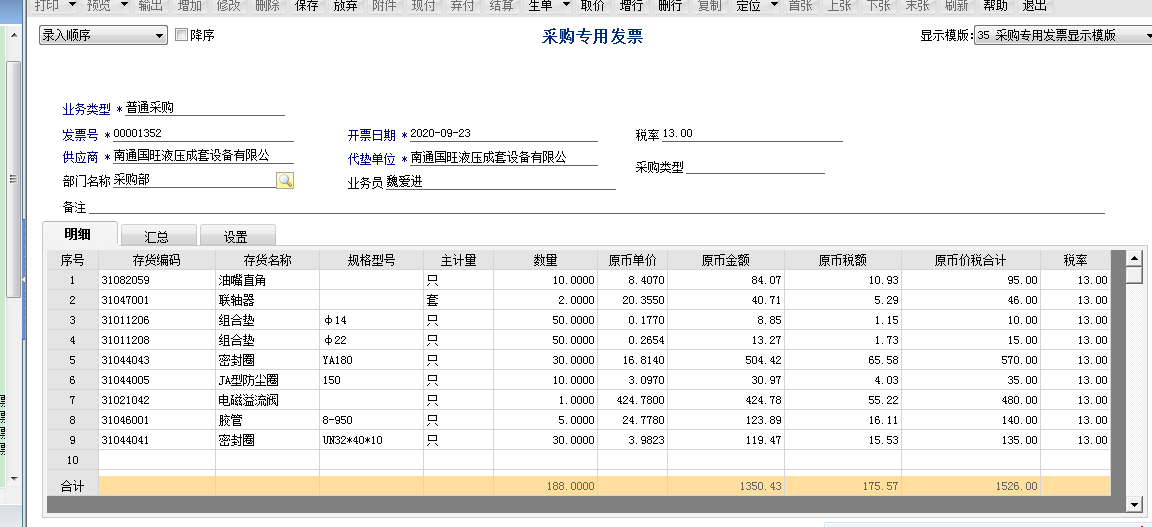The height and width of the screenshot is (527, 1152).
Task: Click the 供应商 supplier field
Action: click(x=203, y=156)
